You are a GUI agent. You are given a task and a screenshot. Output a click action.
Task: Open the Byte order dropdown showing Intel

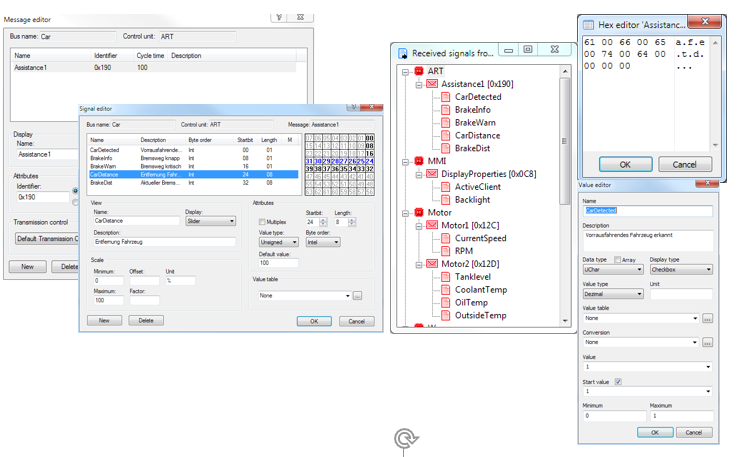[x=322, y=242]
